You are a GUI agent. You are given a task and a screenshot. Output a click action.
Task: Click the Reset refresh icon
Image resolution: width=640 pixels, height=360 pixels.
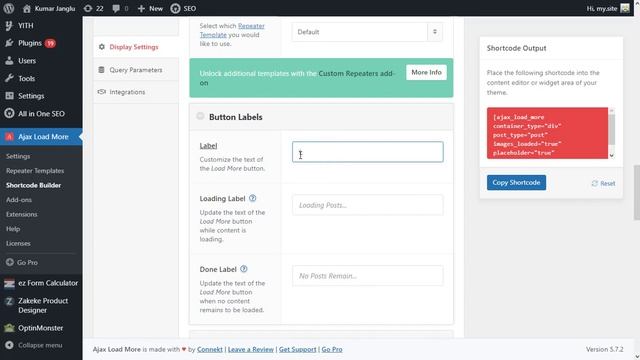tap(595, 183)
